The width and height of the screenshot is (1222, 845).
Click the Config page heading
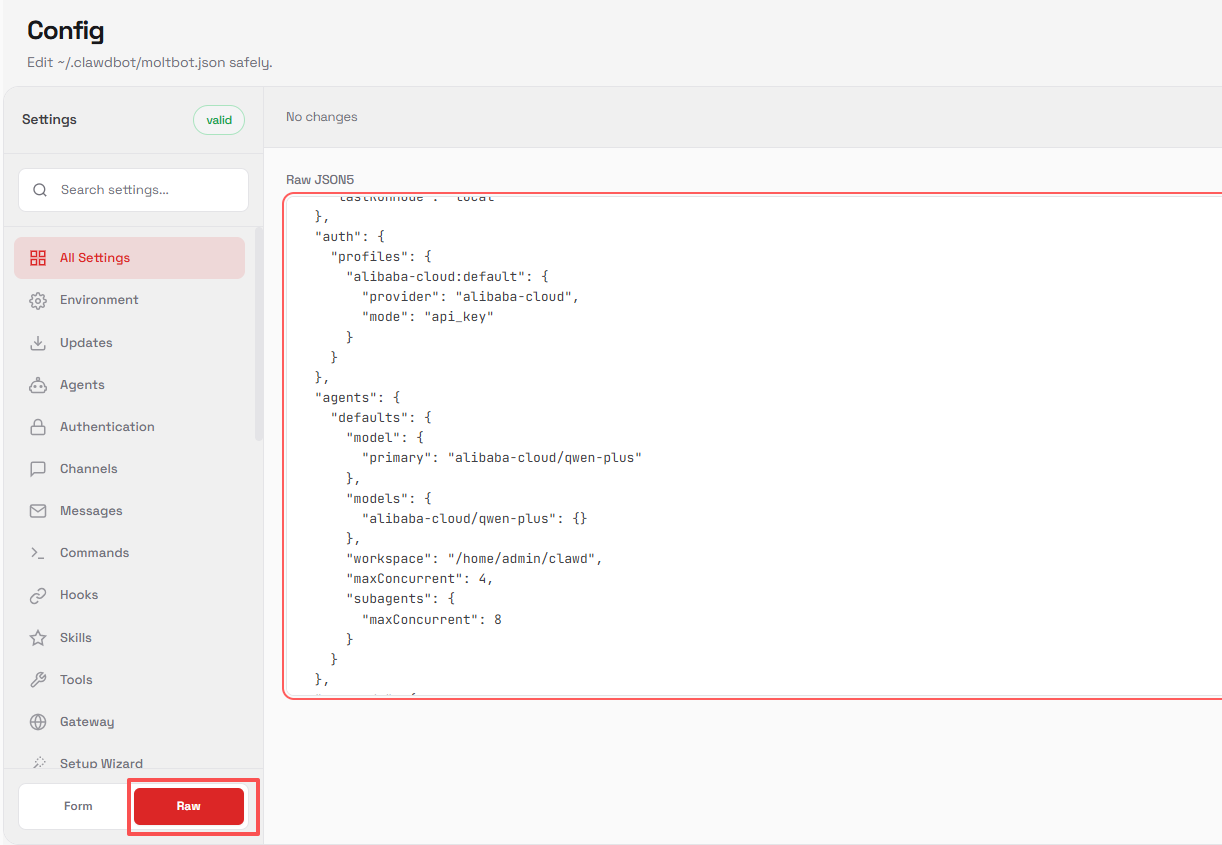tap(65, 31)
